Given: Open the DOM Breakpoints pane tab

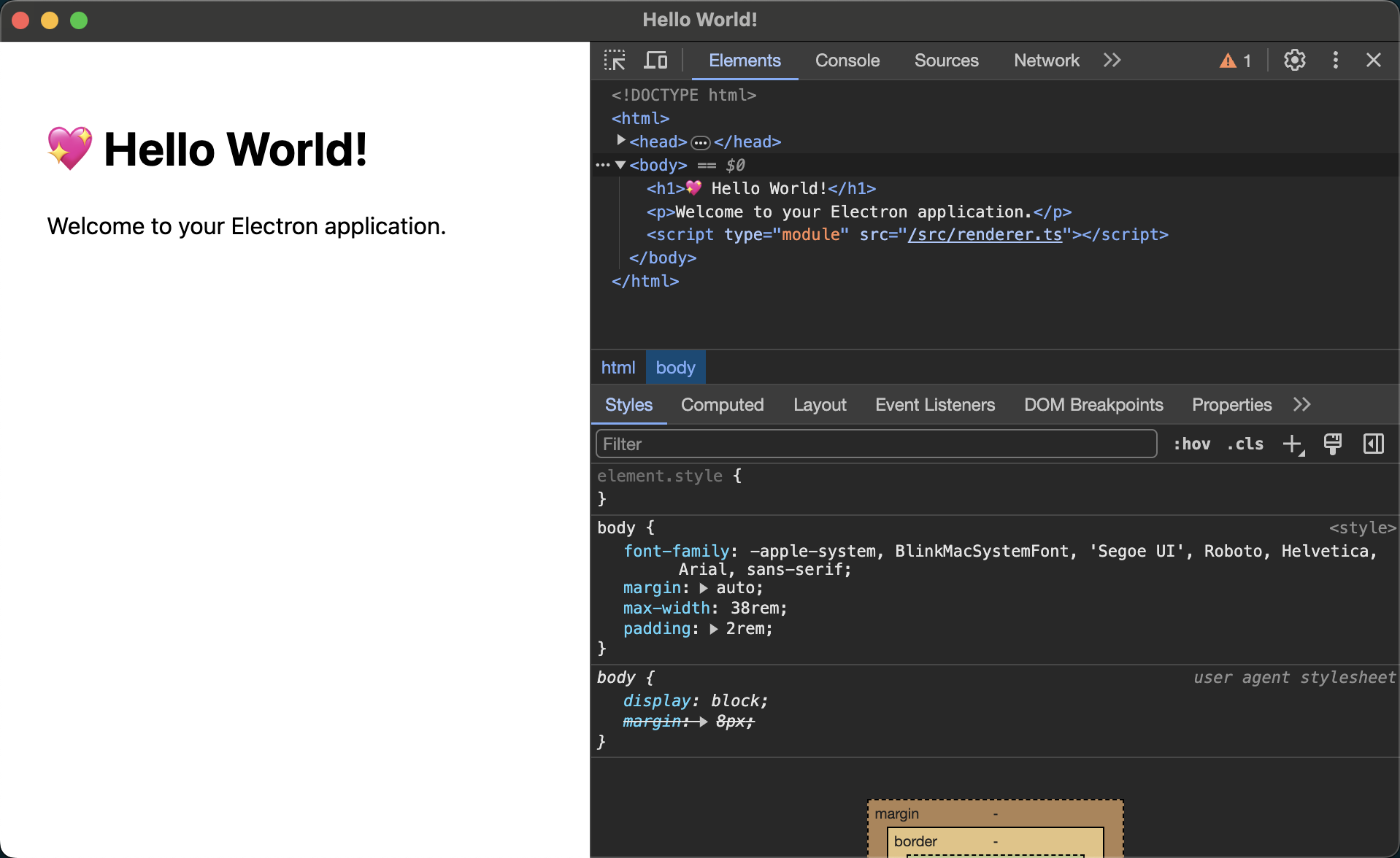Looking at the screenshot, I should (x=1093, y=405).
